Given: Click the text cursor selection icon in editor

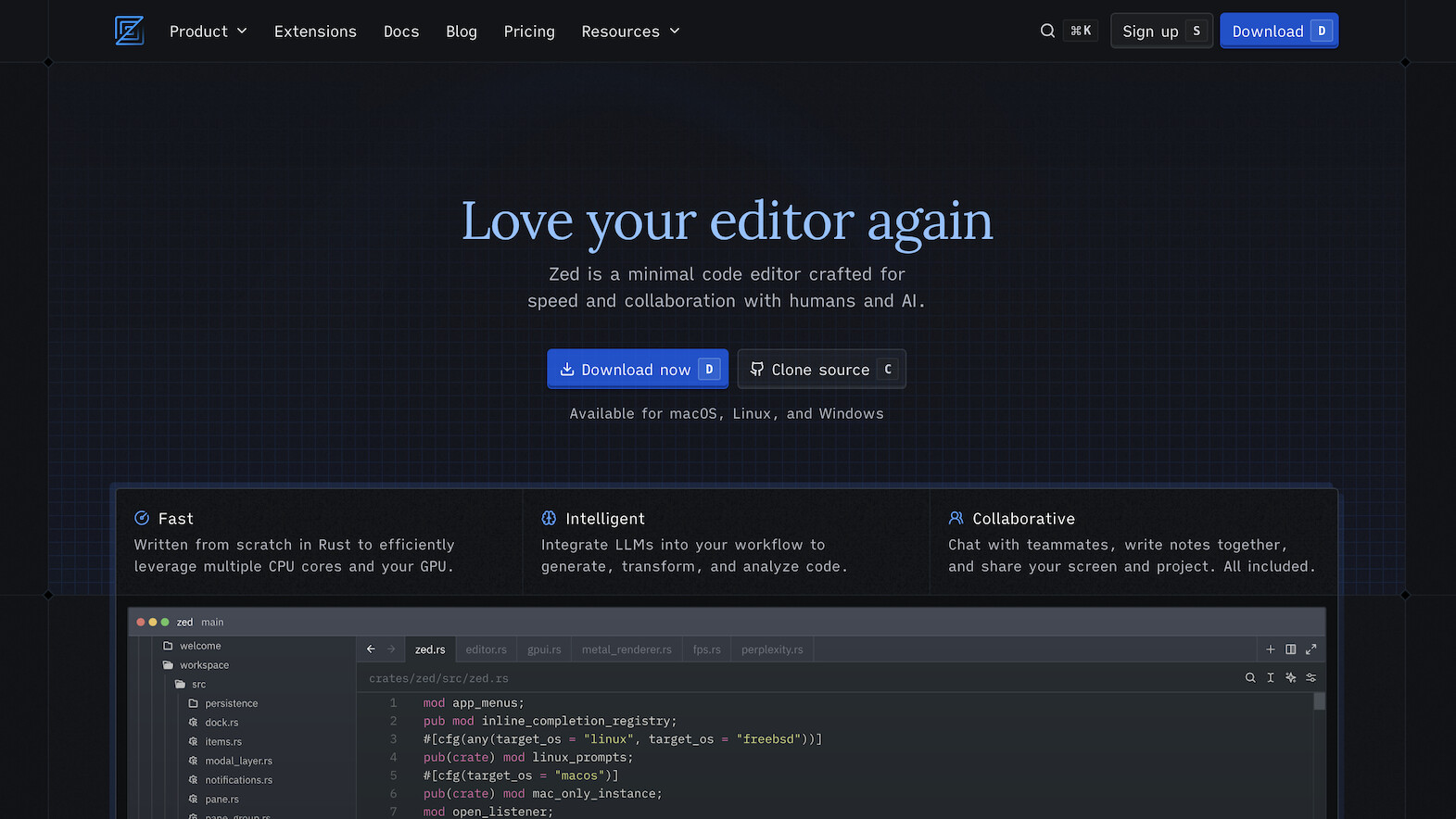Looking at the screenshot, I should click(x=1271, y=678).
